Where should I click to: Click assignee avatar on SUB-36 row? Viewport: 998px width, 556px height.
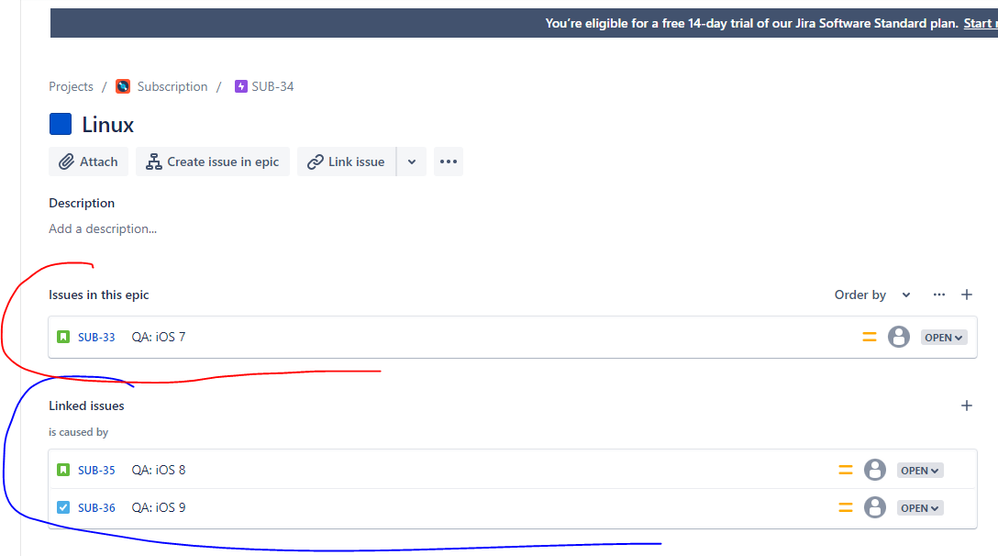click(875, 507)
